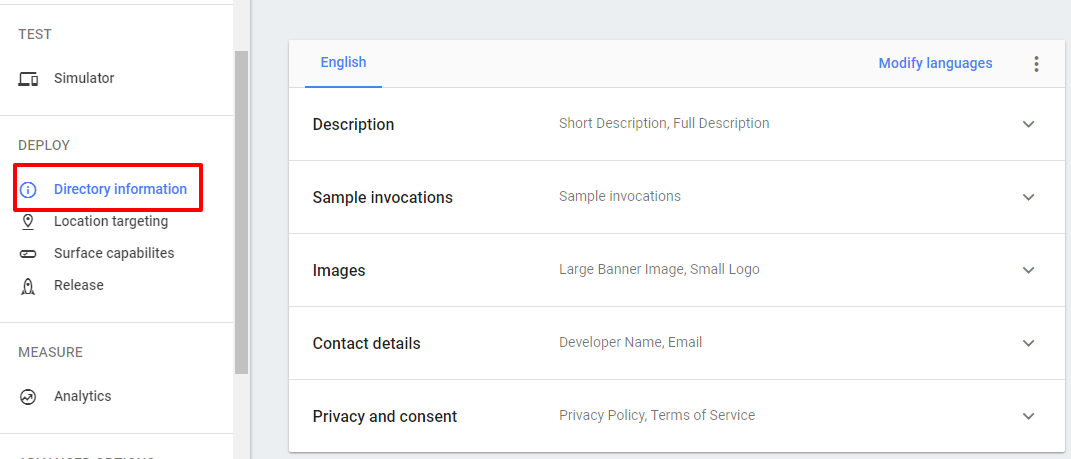Click the Location targeting pin icon
This screenshot has width=1071, height=459.
point(28,222)
